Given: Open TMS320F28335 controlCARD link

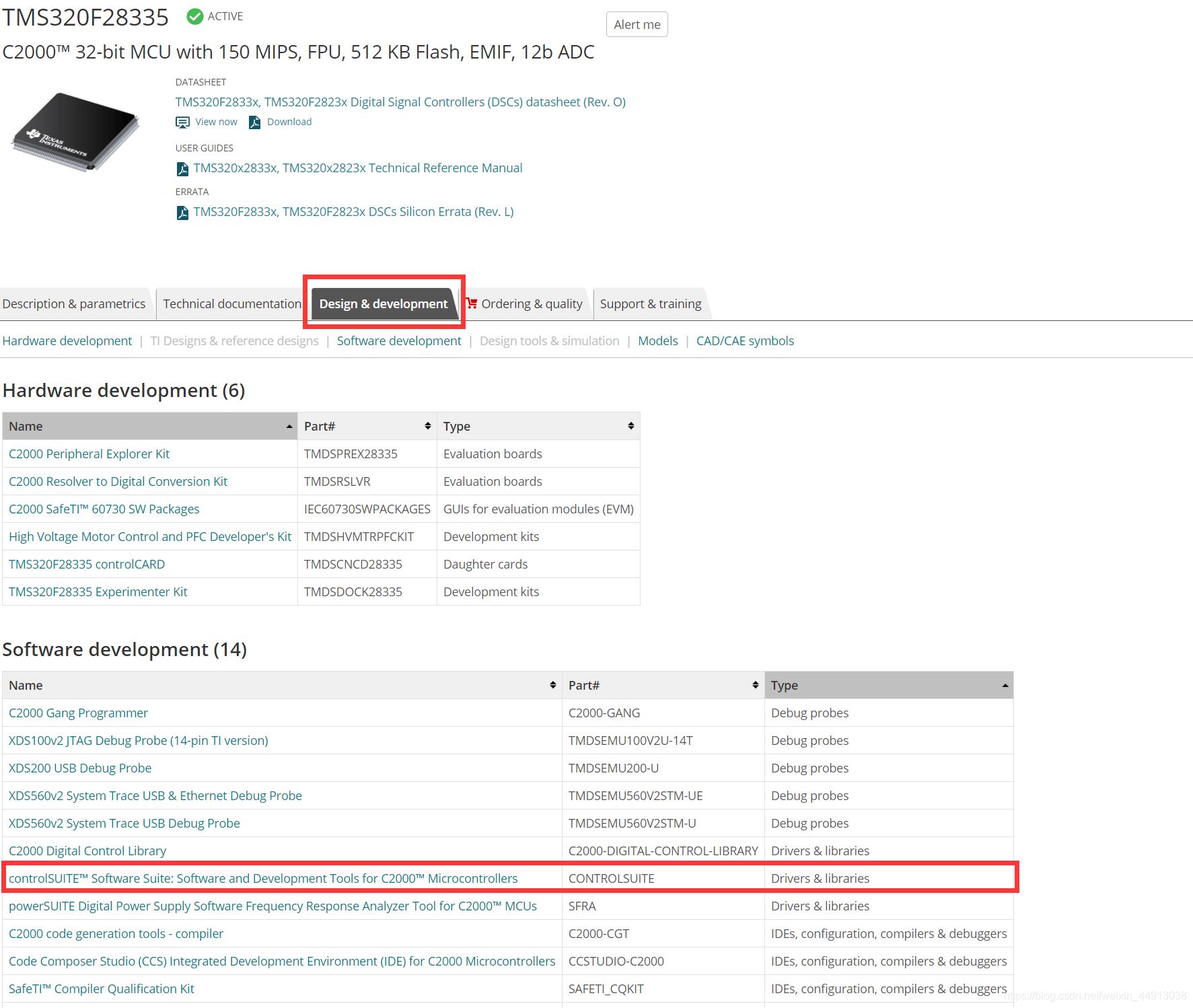Looking at the screenshot, I should click(87, 565).
